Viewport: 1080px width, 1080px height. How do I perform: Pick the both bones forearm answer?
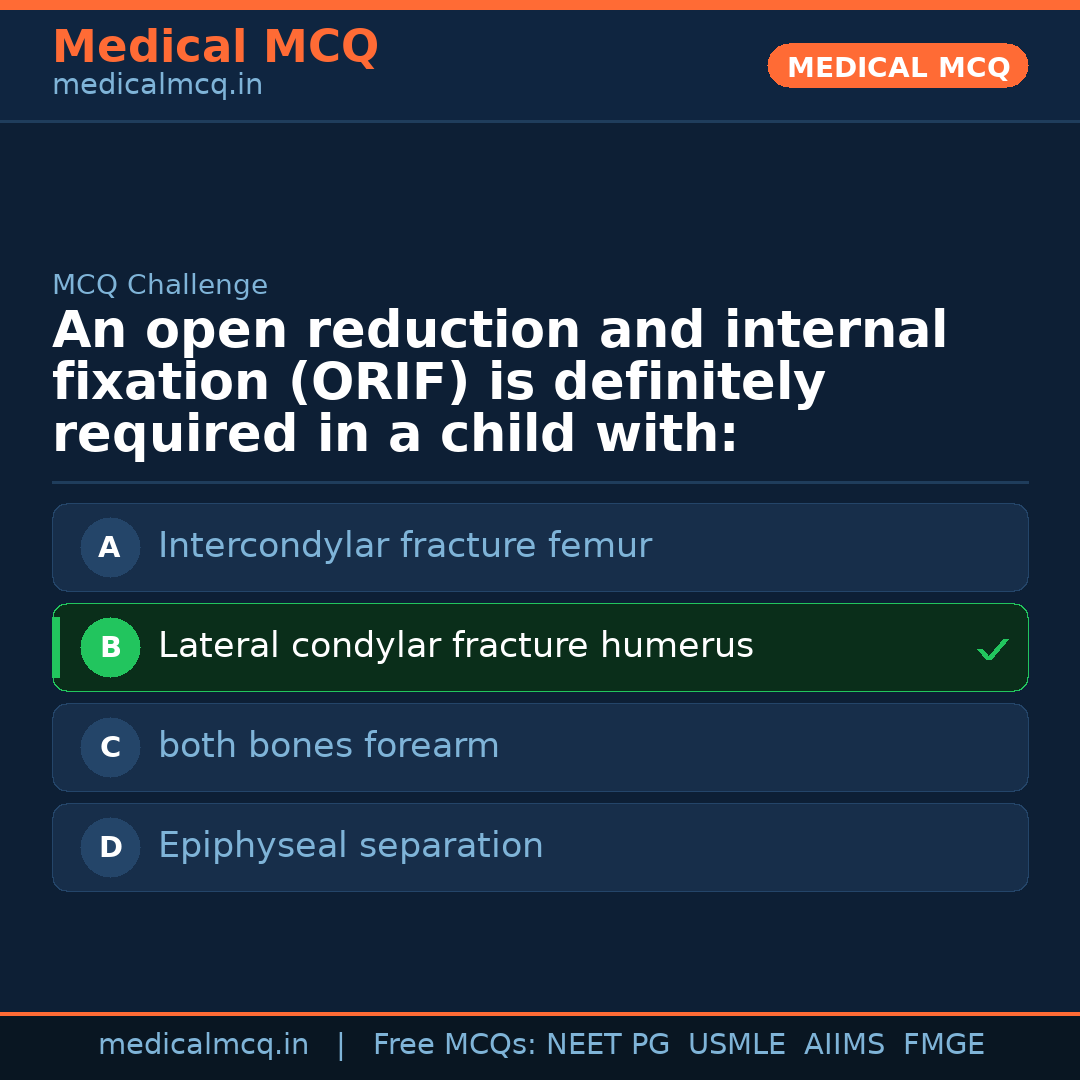click(328, 746)
